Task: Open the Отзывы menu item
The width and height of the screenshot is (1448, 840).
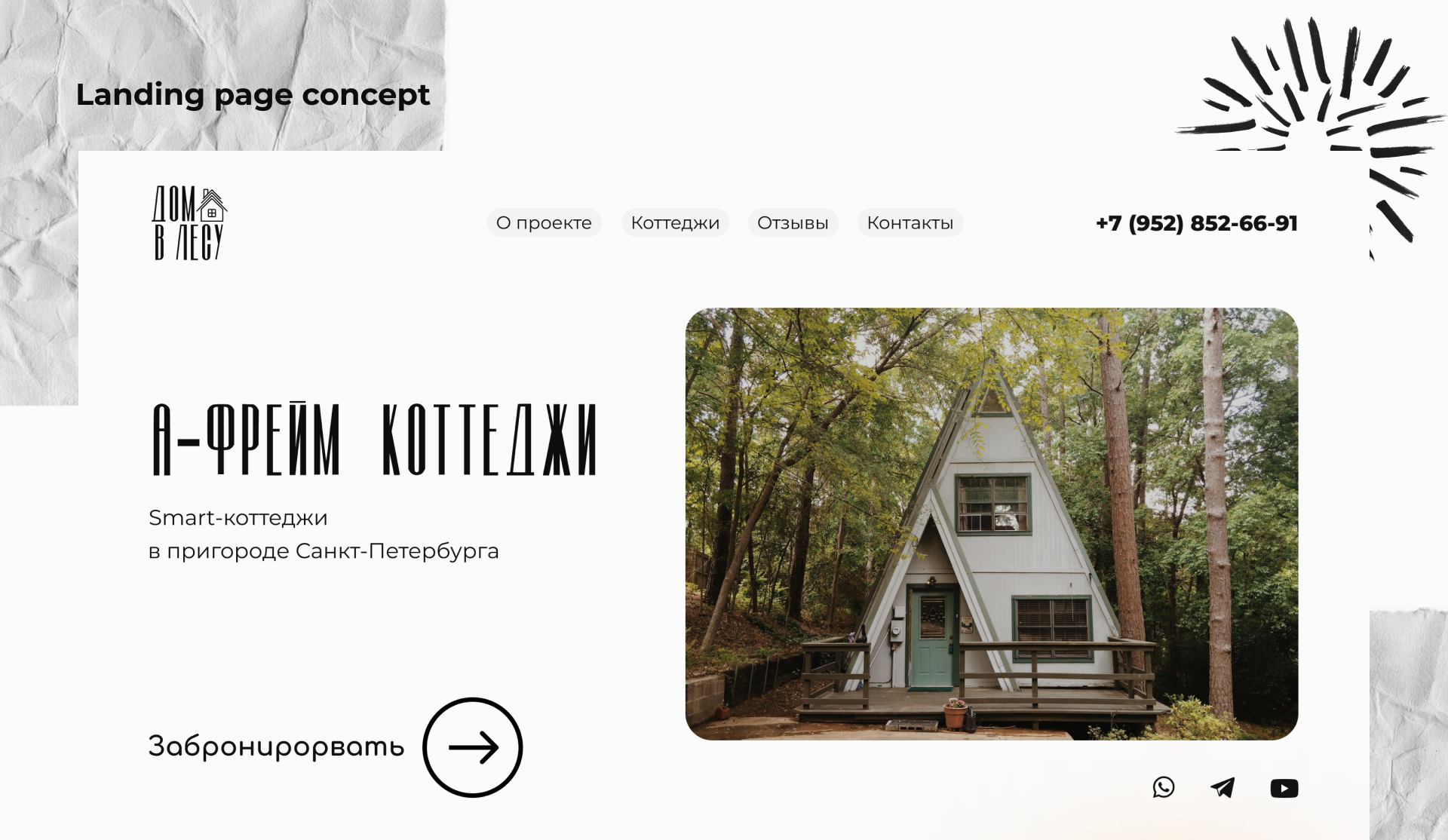Action: (x=793, y=223)
